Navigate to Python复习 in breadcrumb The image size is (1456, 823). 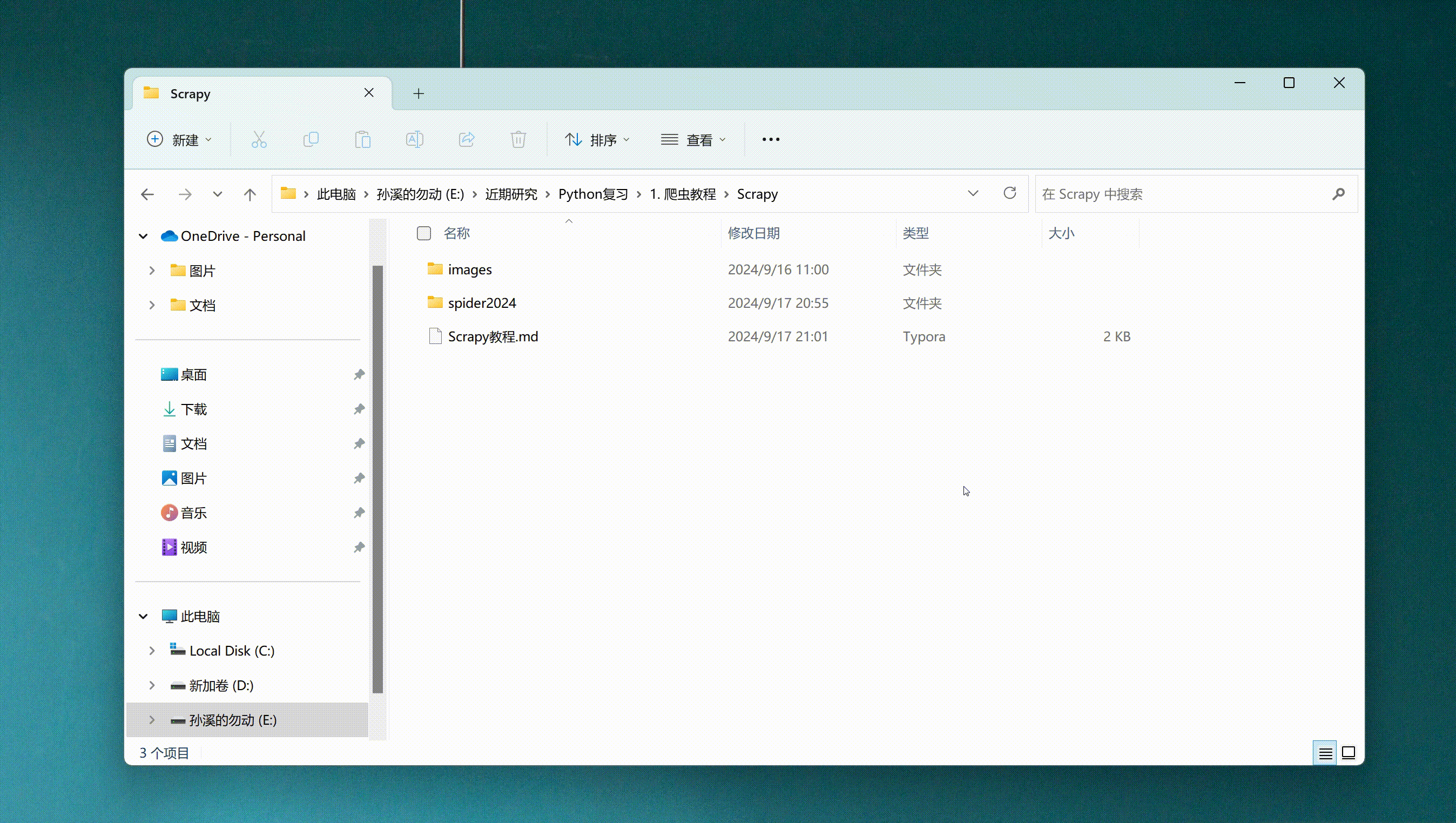(593, 194)
